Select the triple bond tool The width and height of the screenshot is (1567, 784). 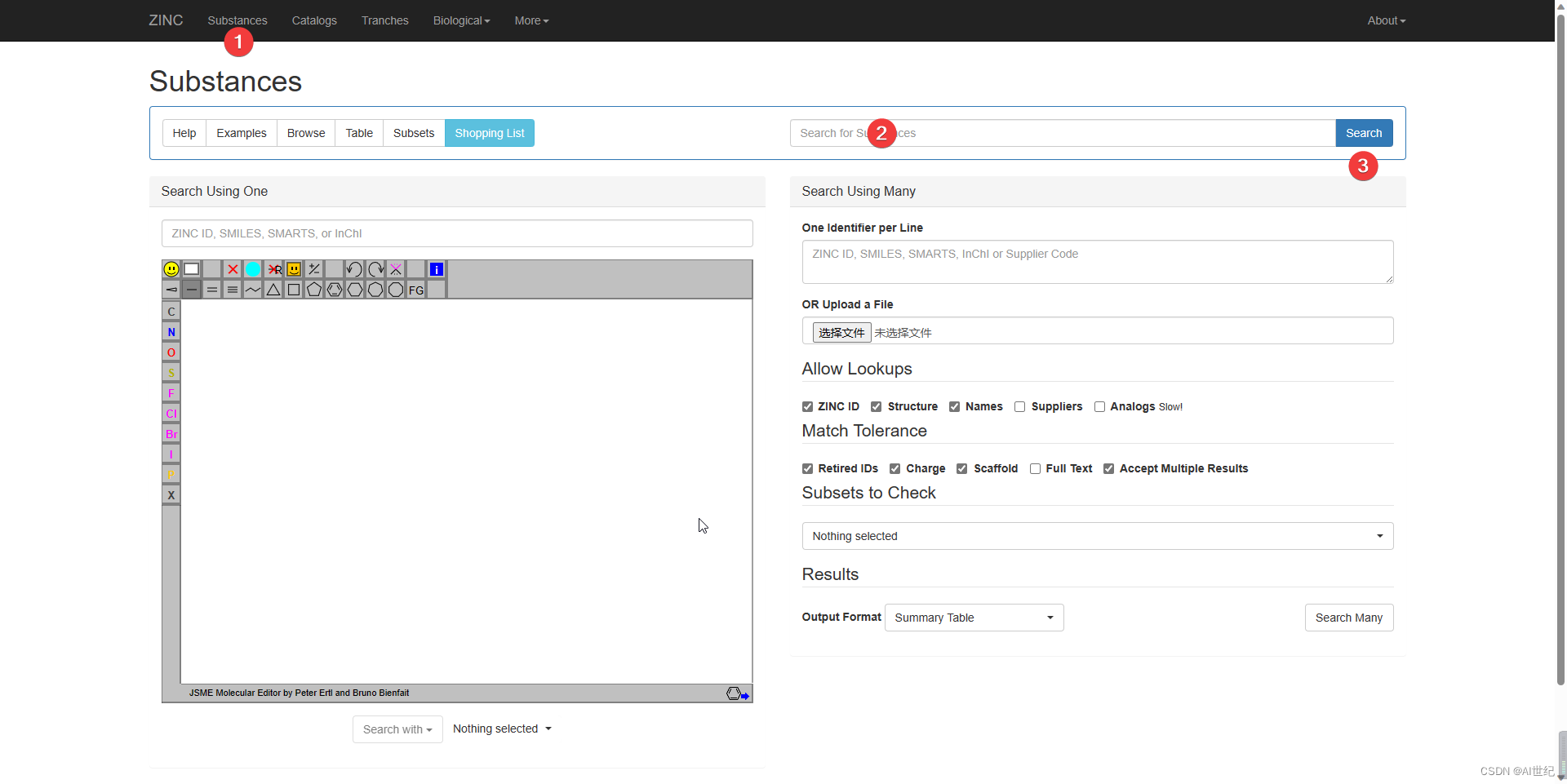233,290
